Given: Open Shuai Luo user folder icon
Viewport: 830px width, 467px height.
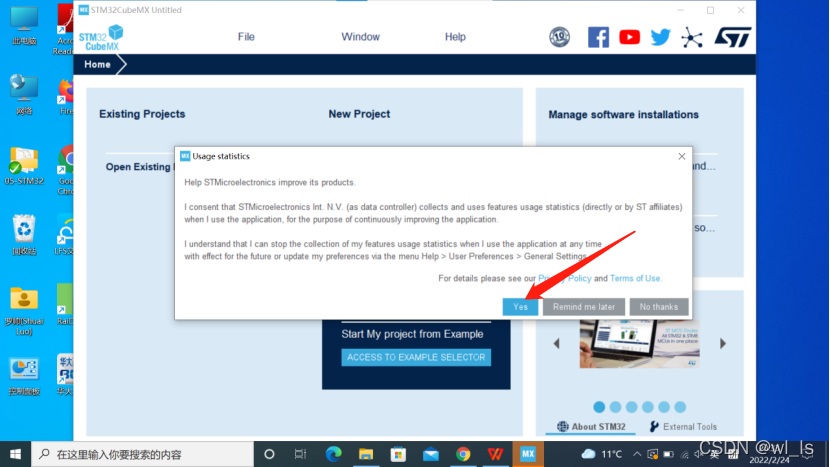Looking at the screenshot, I should click(x=24, y=311).
